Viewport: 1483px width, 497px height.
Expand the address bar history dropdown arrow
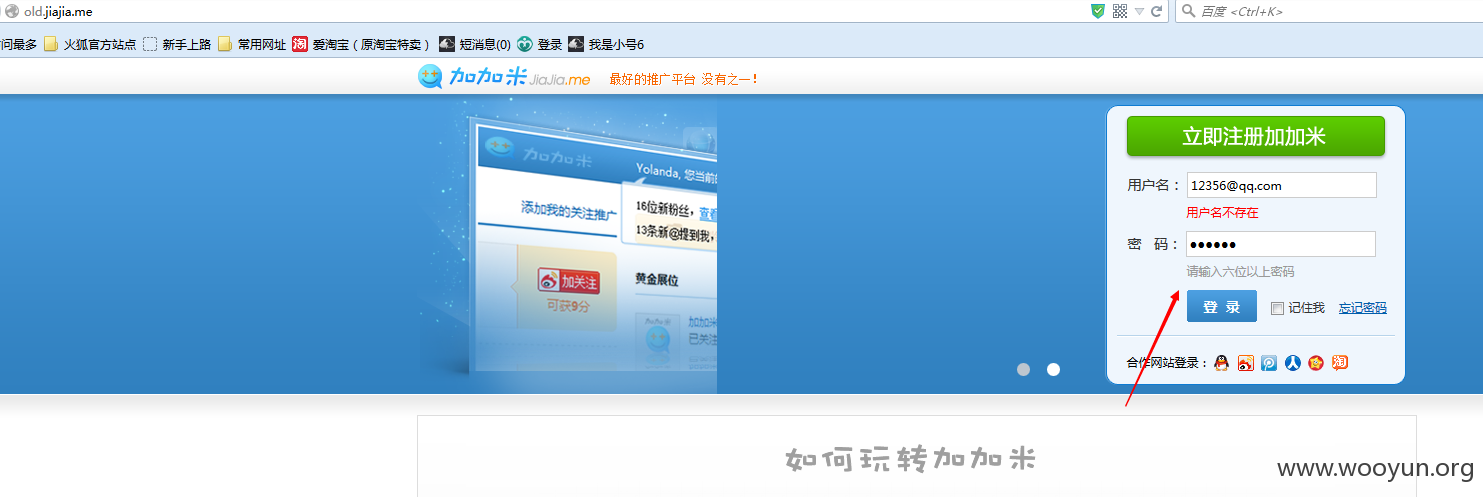coord(1139,11)
